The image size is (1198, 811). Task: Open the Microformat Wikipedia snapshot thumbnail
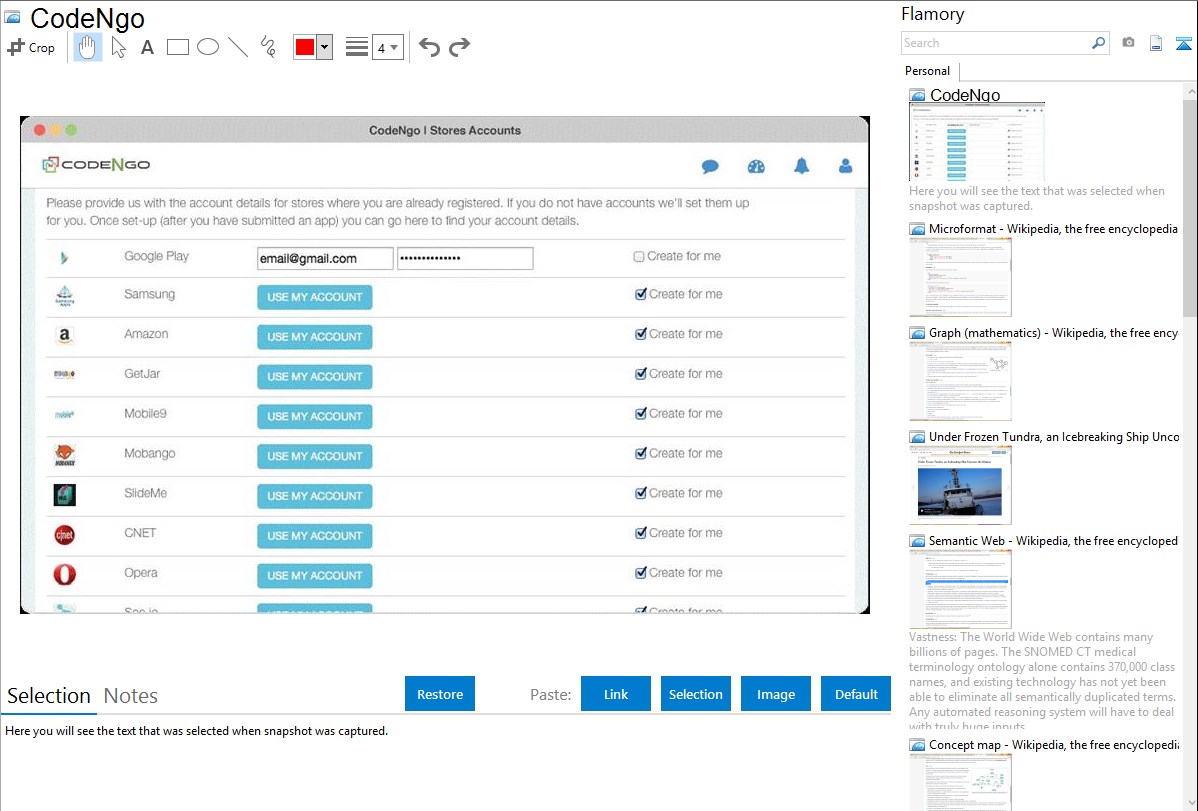click(x=960, y=277)
